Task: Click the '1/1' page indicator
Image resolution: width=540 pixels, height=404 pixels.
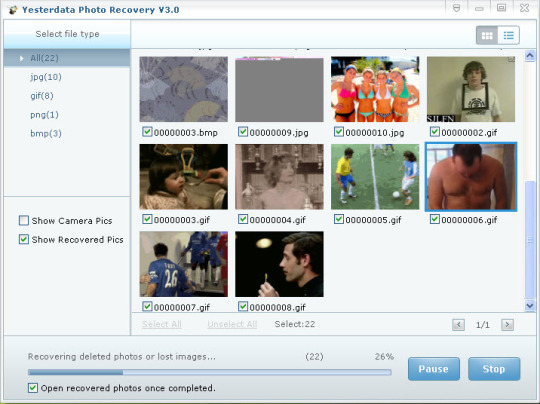Action: [482, 325]
